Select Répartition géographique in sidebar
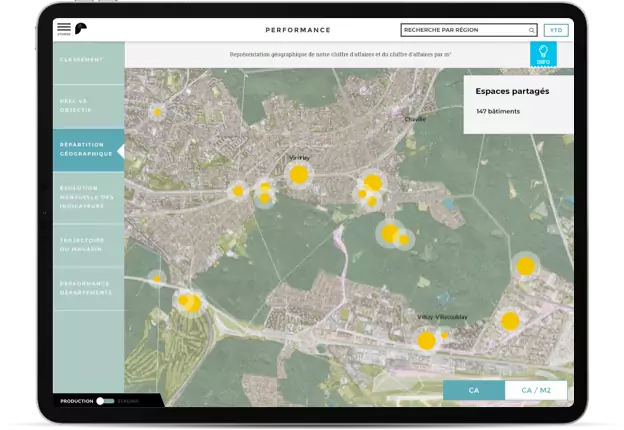 (x=88, y=151)
